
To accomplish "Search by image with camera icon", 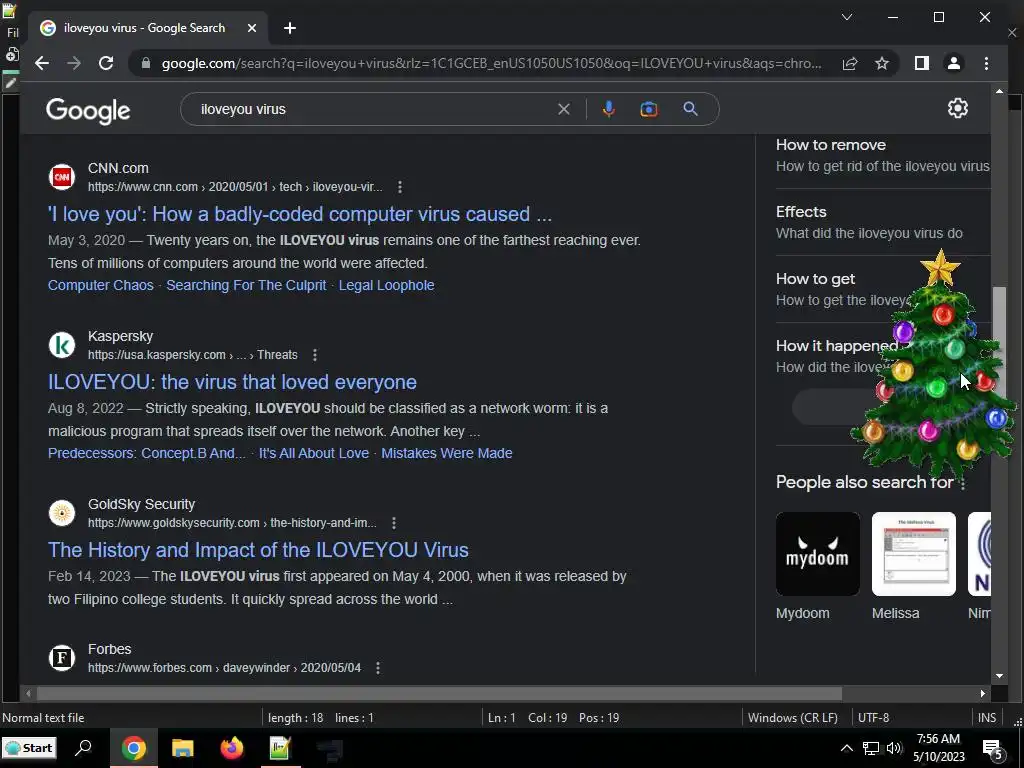I will click(648, 109).
